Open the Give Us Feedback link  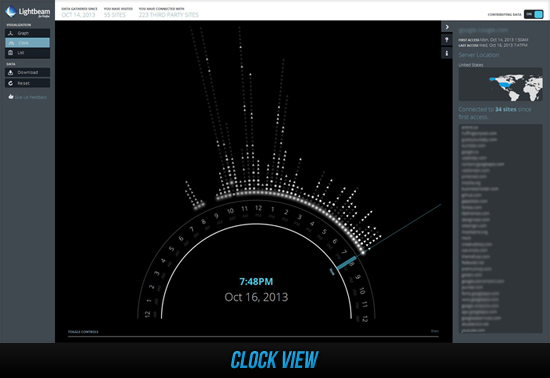31,97
